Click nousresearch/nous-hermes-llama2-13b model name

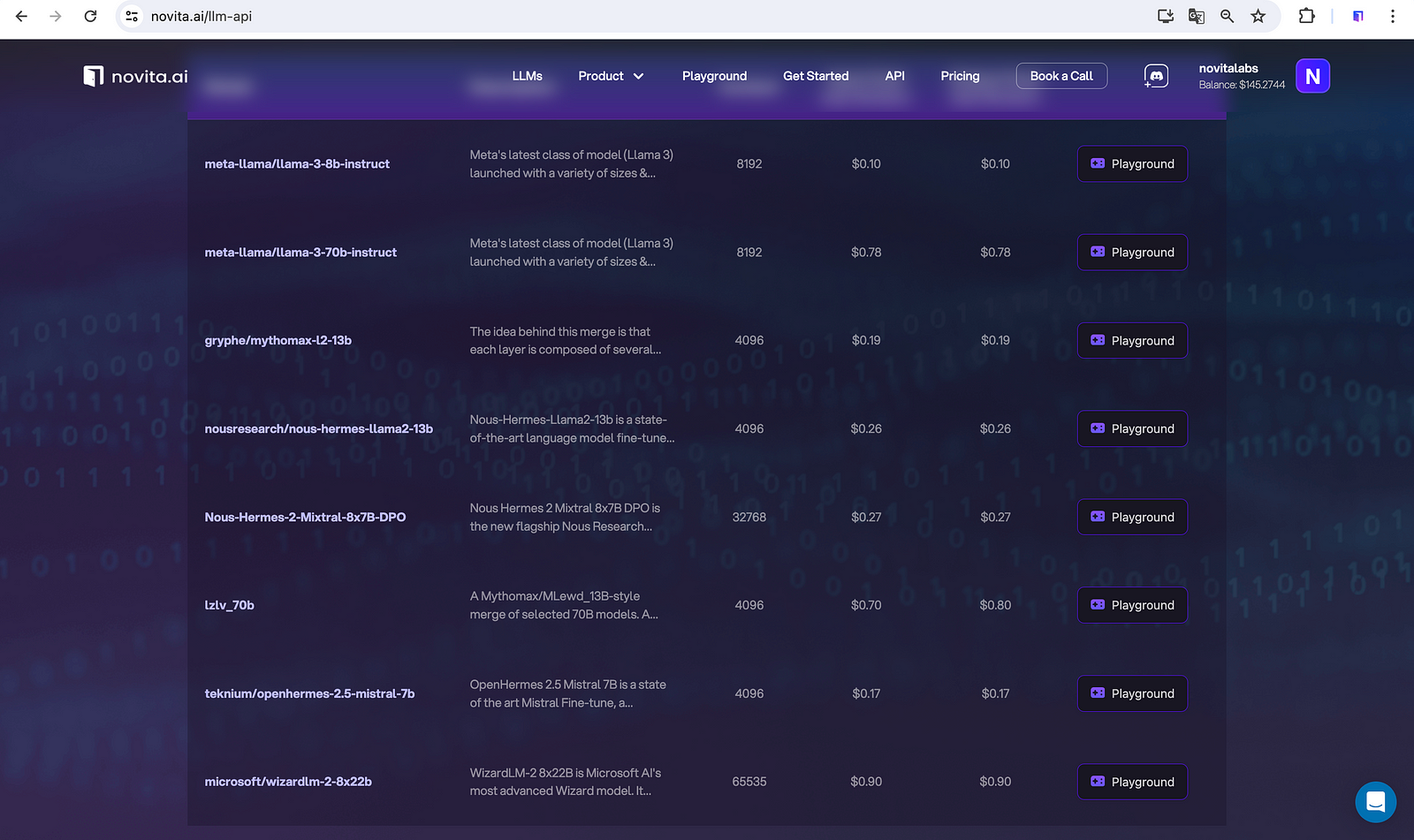[319, 429]
